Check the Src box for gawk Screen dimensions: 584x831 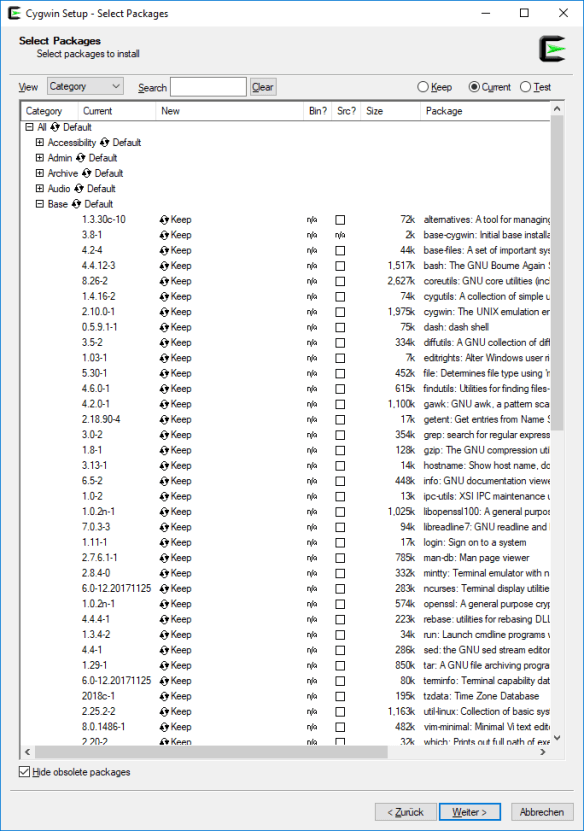(x=340, y=404)
